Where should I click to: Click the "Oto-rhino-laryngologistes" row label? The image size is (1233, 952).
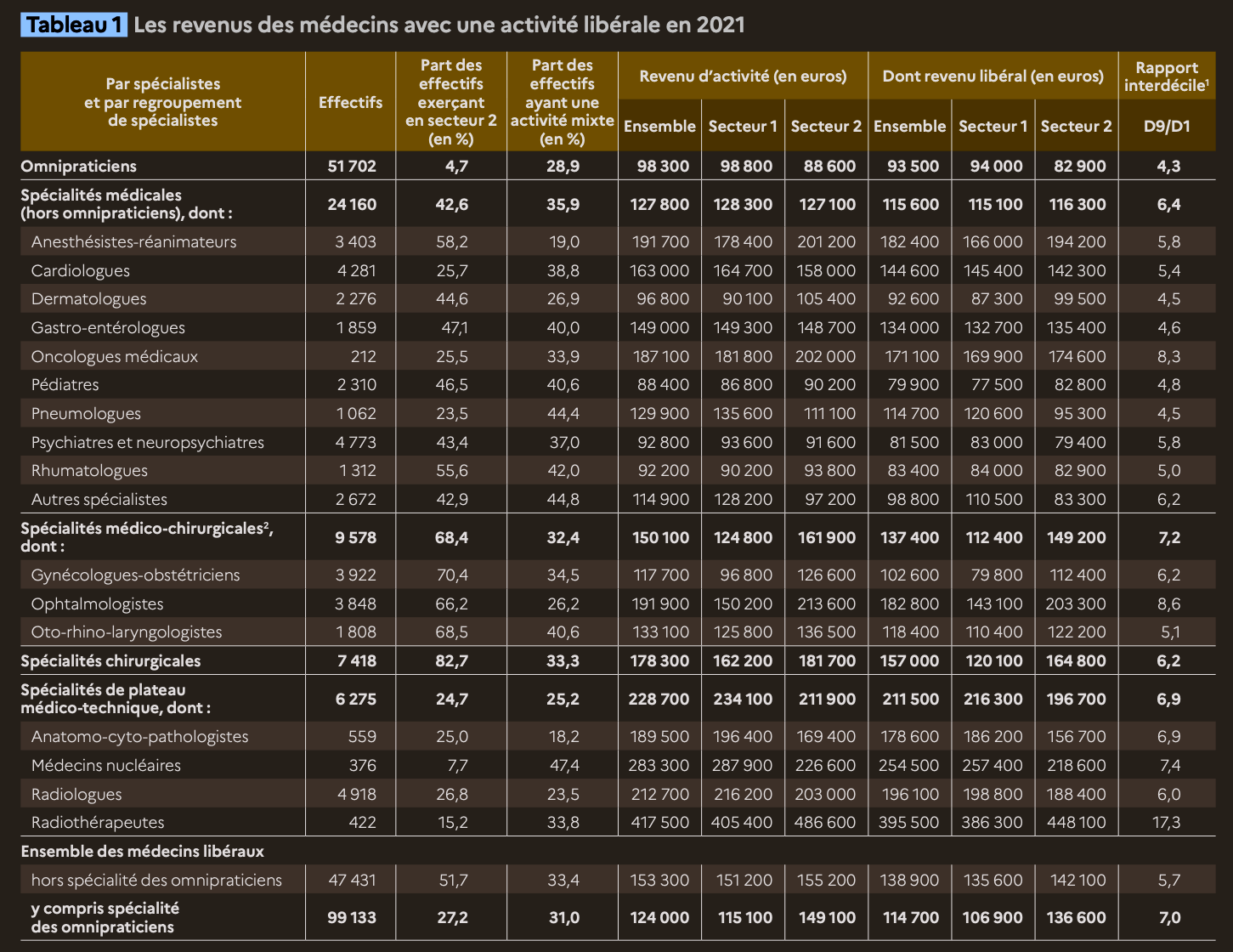(127, 632)
